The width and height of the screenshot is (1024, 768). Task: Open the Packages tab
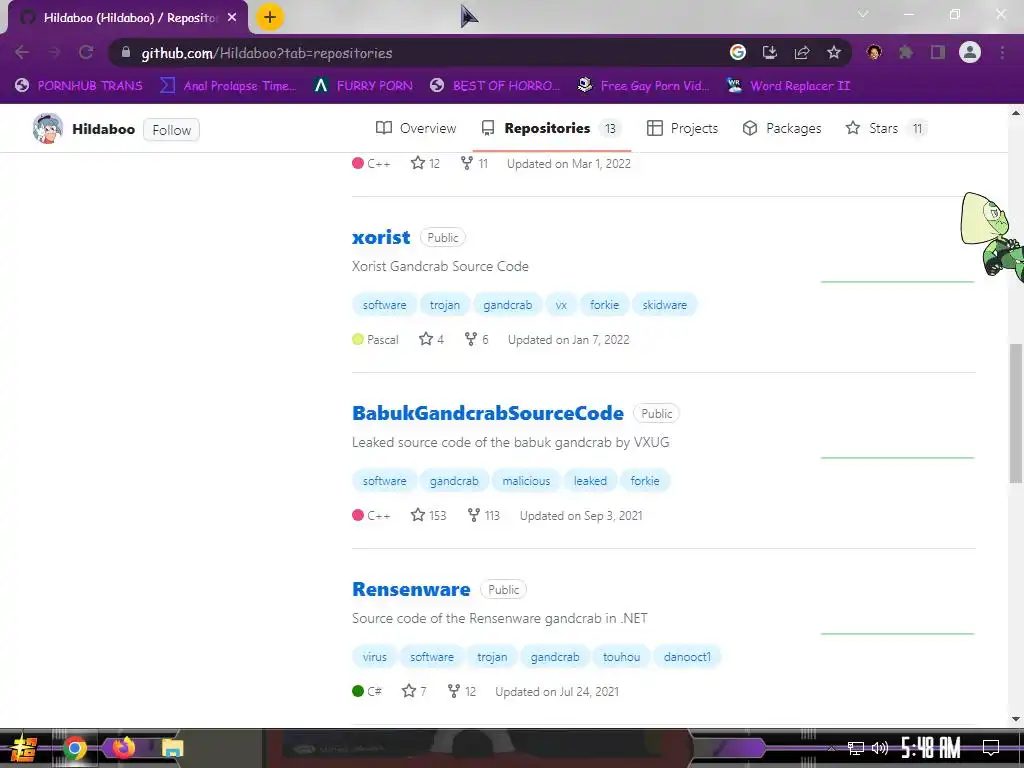tap(782, 128)
